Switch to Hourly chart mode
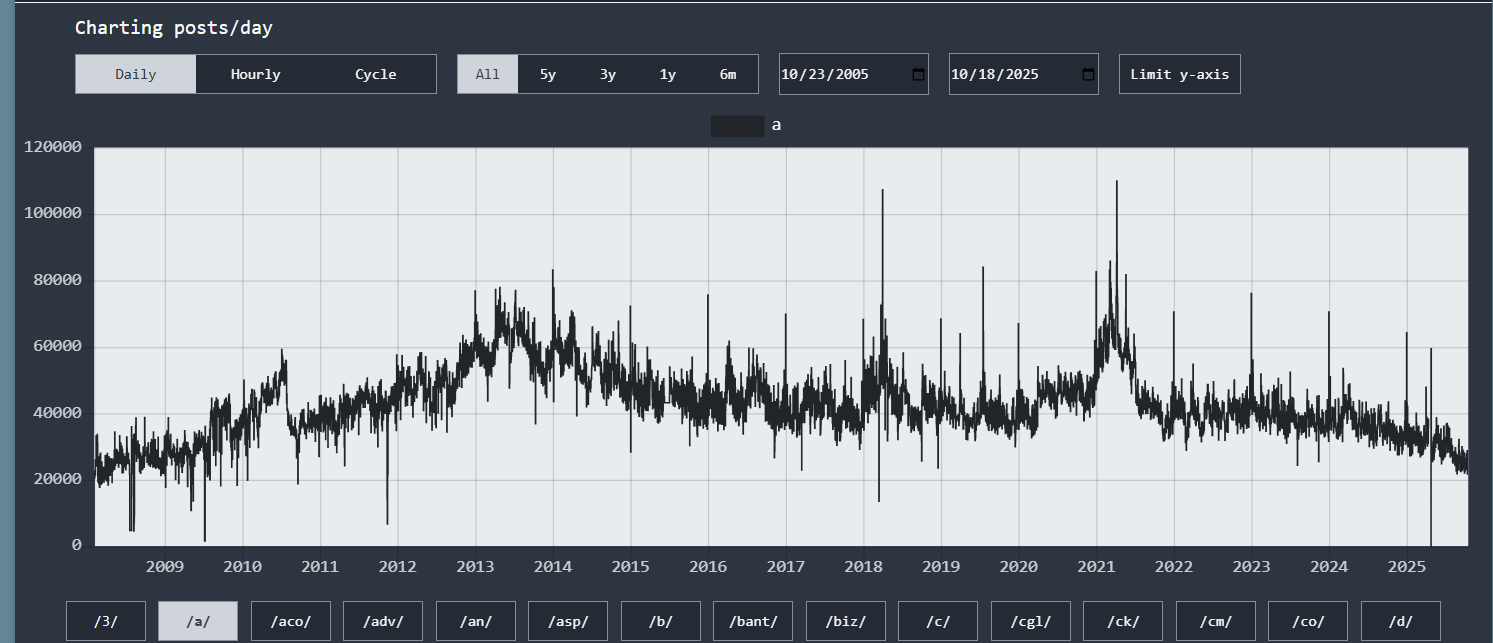Viewport: 1493px width, 643px height. [256, 74]
